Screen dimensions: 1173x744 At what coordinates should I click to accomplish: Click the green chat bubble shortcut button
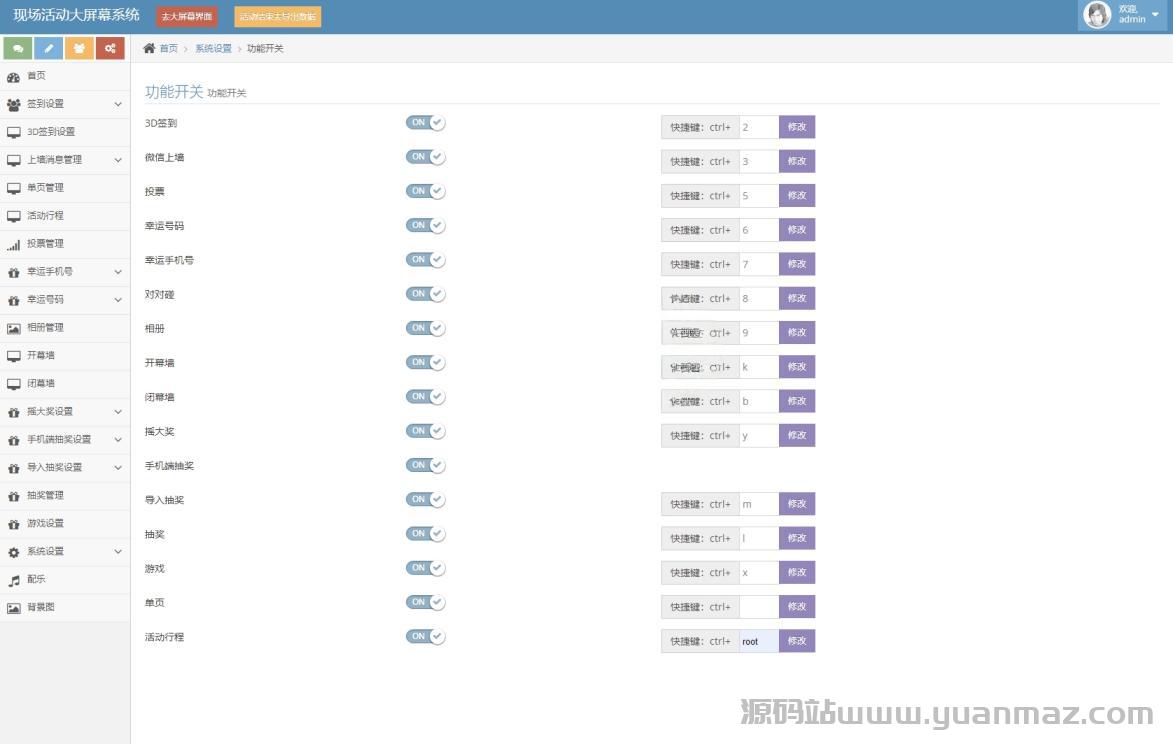point(18,48)
